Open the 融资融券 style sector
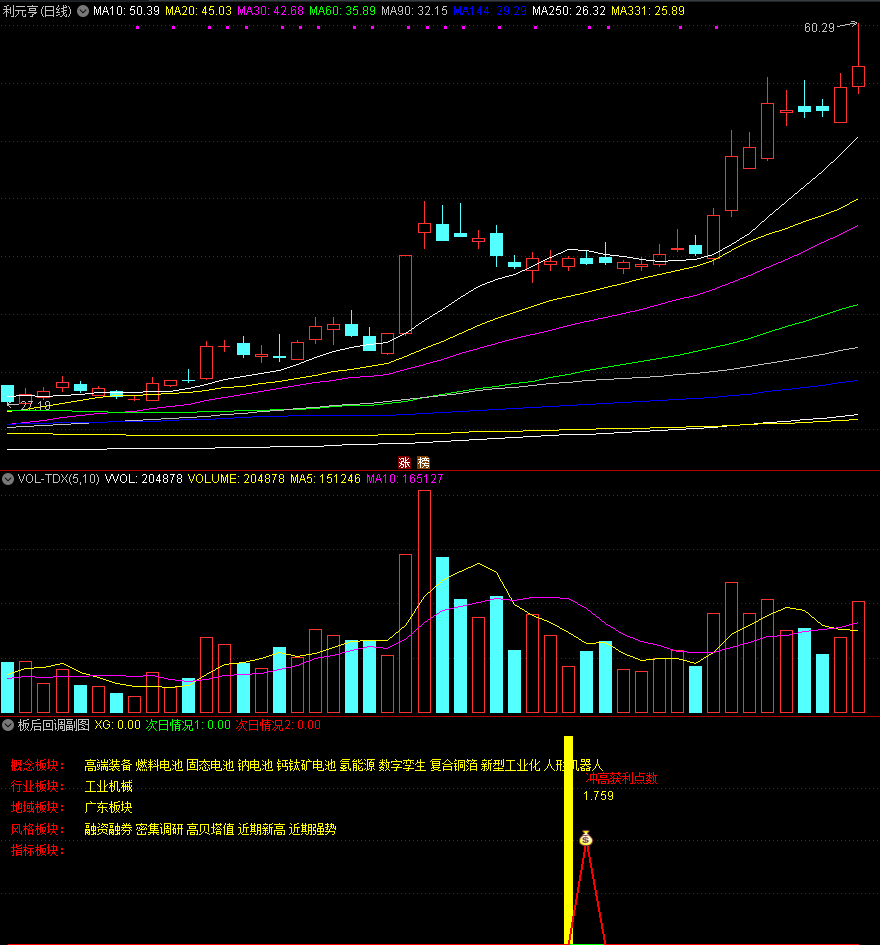 [x=108, y=829]
